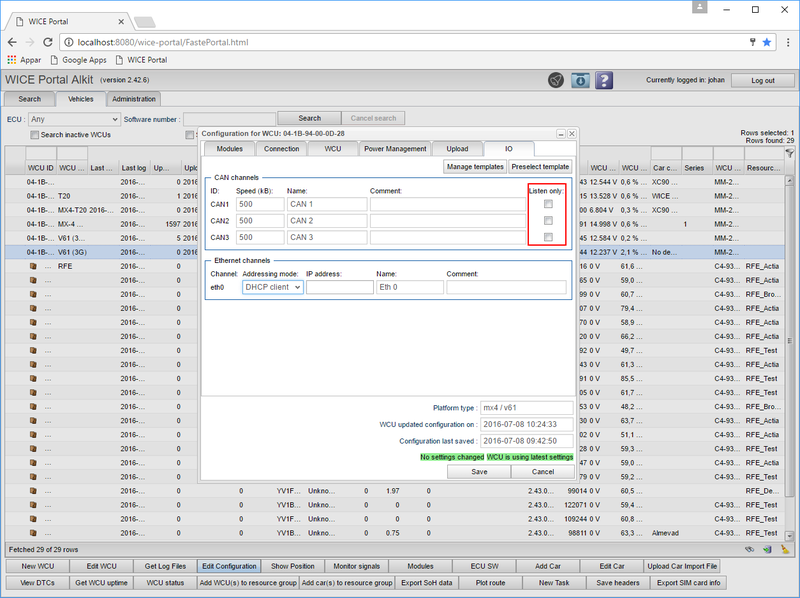Click the Edit Configuration button
Screen dimensions: 800x598
[x=229, y=566]
